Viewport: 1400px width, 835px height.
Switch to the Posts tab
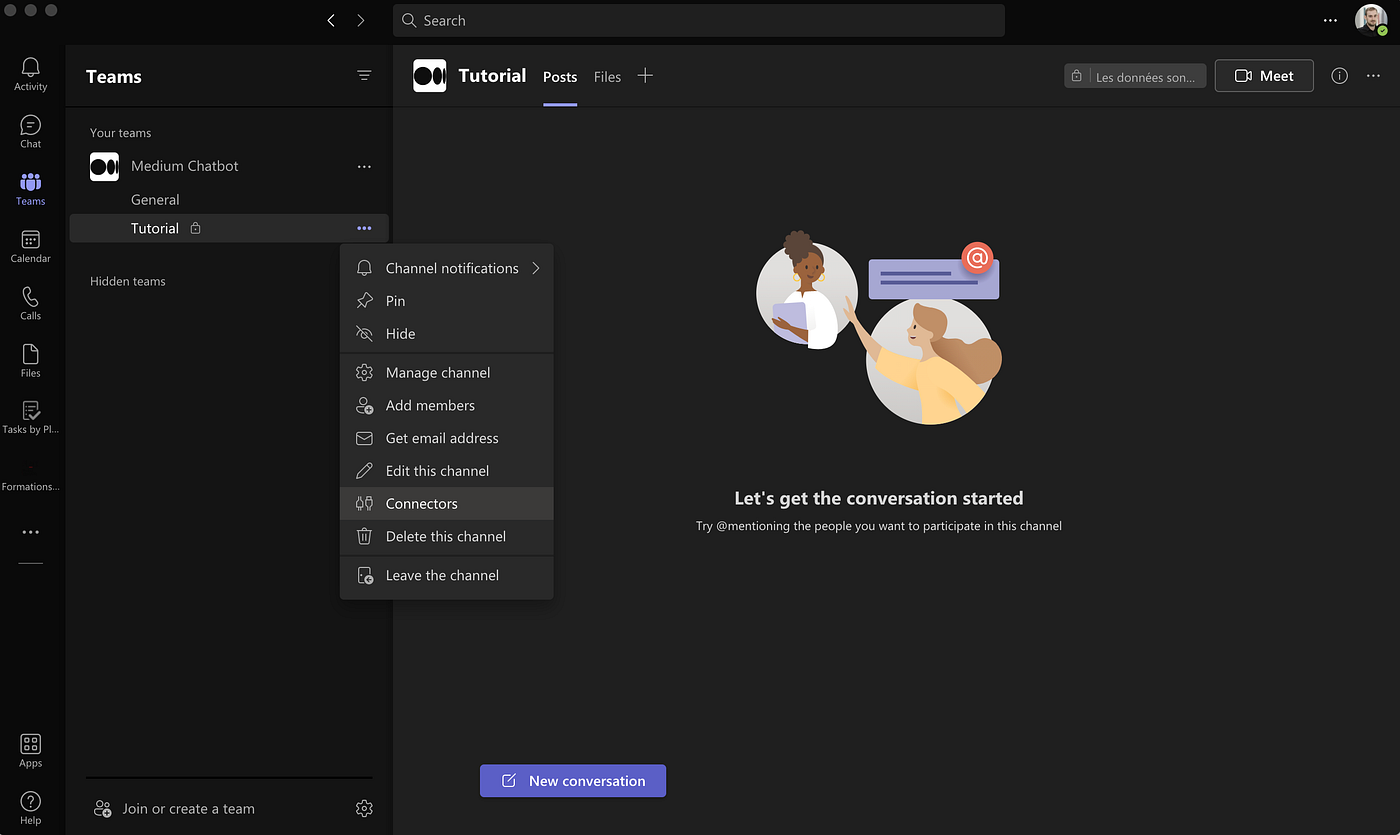tap(560, 77)
